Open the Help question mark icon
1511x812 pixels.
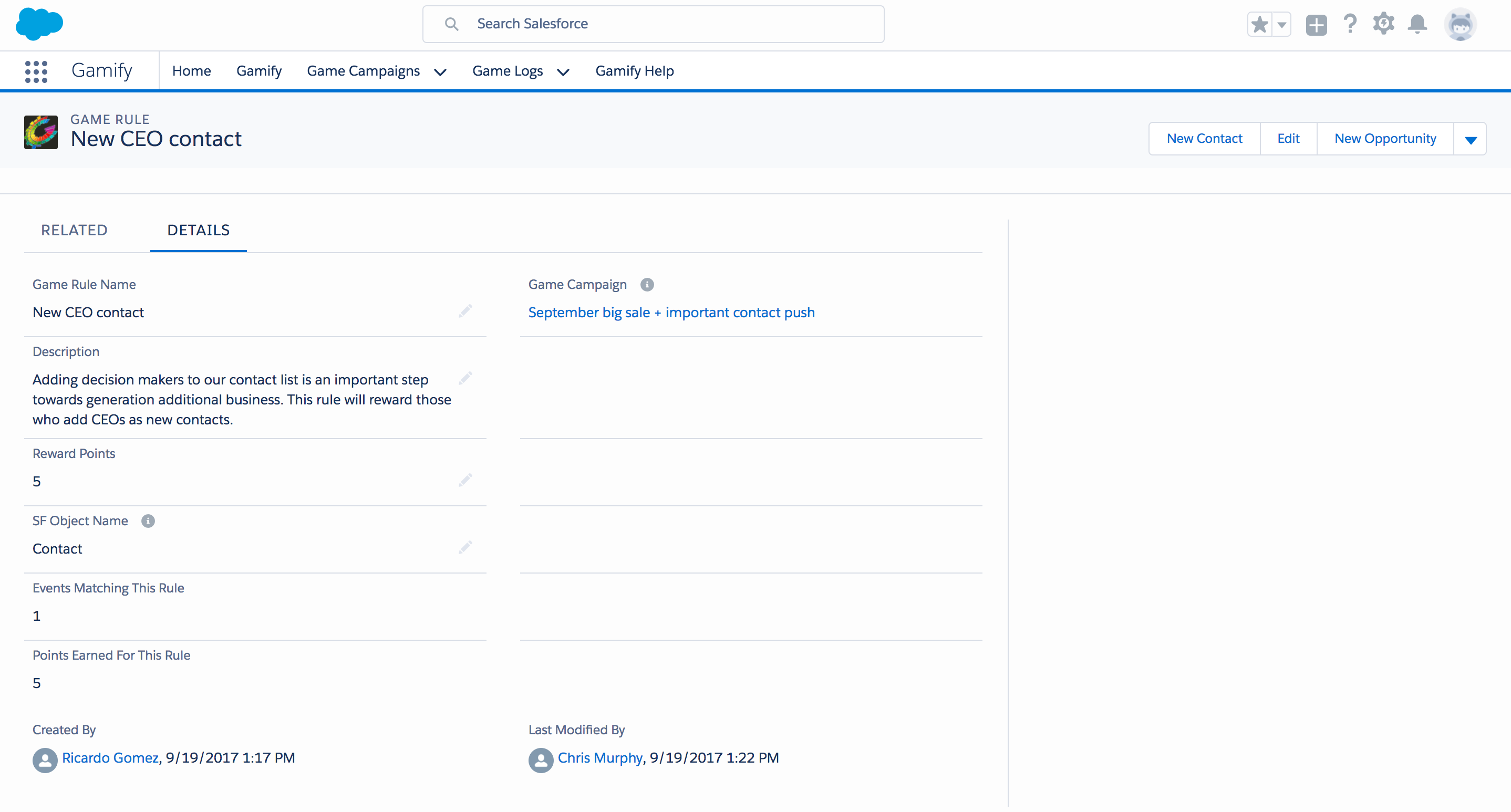click(x=1350, y=24)
